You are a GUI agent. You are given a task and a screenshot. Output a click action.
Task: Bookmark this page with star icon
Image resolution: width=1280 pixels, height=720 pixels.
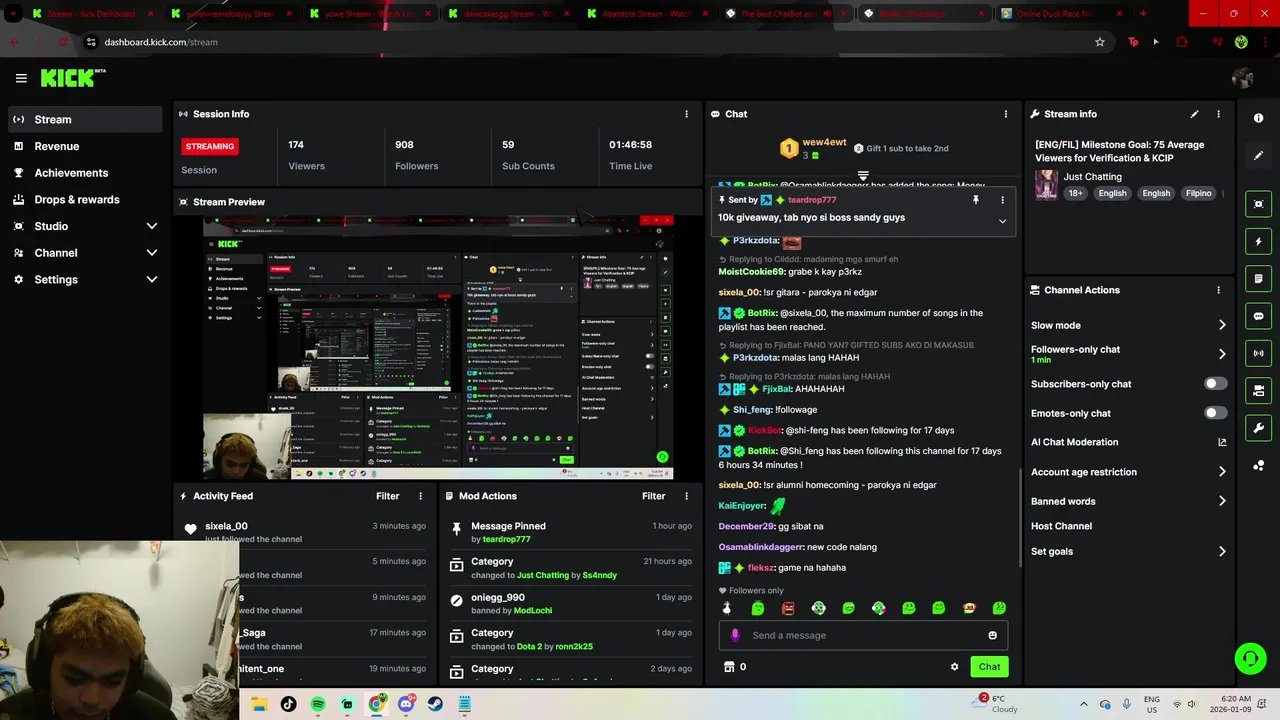pos(1100,42)
